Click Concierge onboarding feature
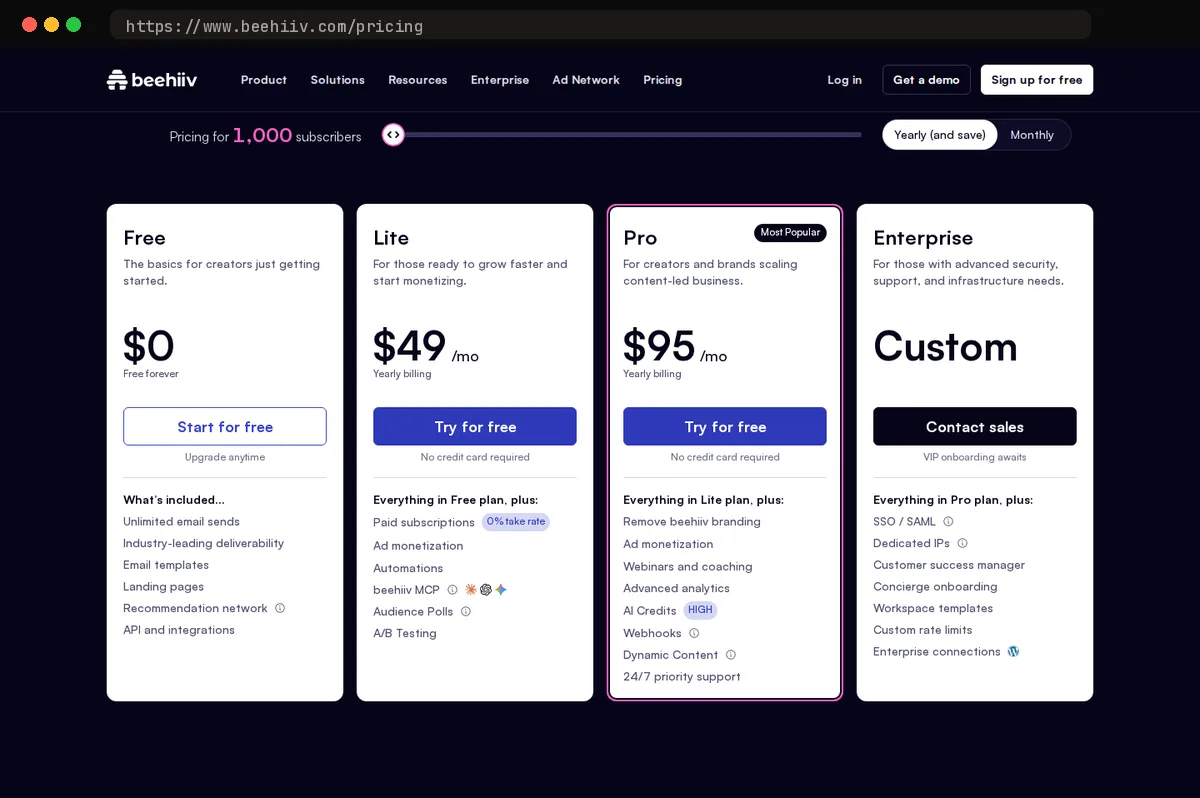This screenshot has width=1200, height=798. (935, 586)
